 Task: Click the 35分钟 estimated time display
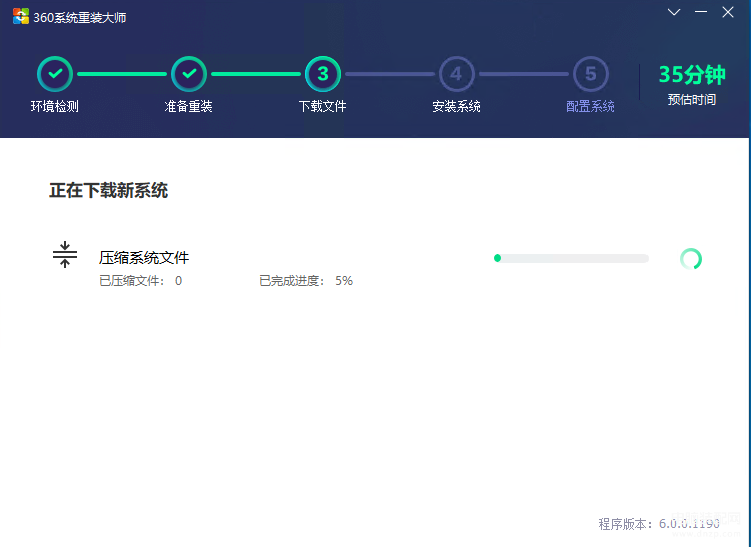(x=692, y=75)
